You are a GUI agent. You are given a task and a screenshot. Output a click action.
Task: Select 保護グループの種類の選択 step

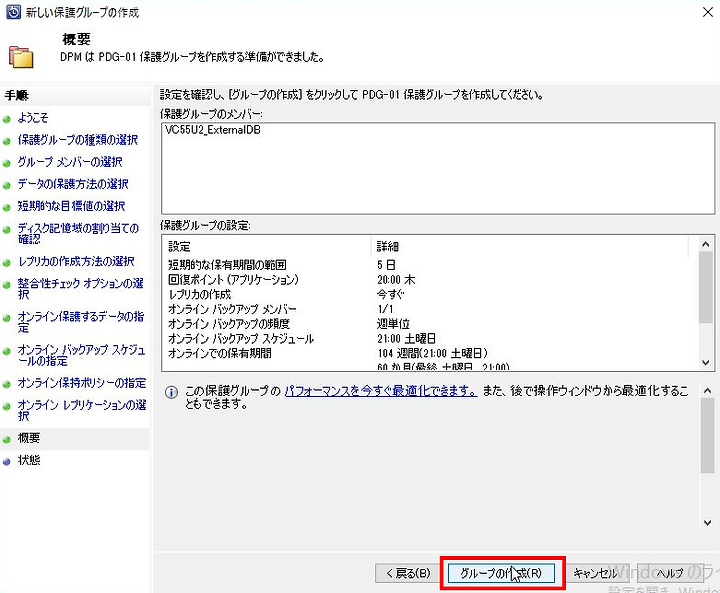(78, 140)
